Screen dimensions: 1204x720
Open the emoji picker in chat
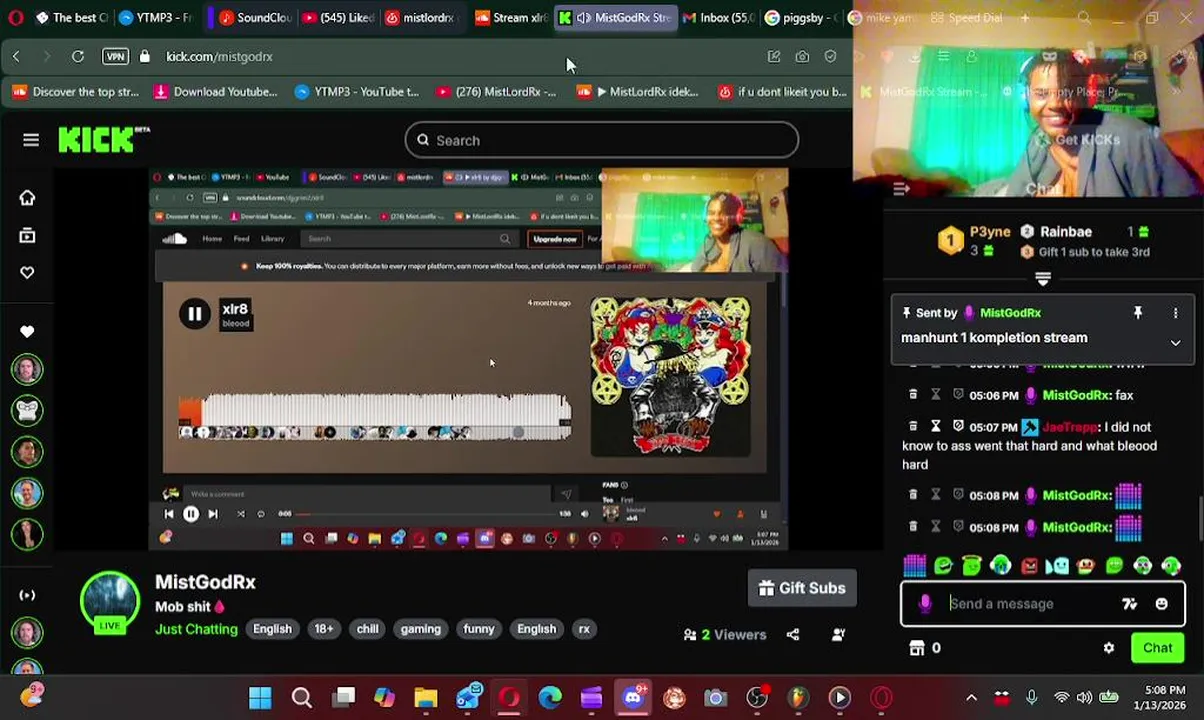click(x=1161, y=604)
